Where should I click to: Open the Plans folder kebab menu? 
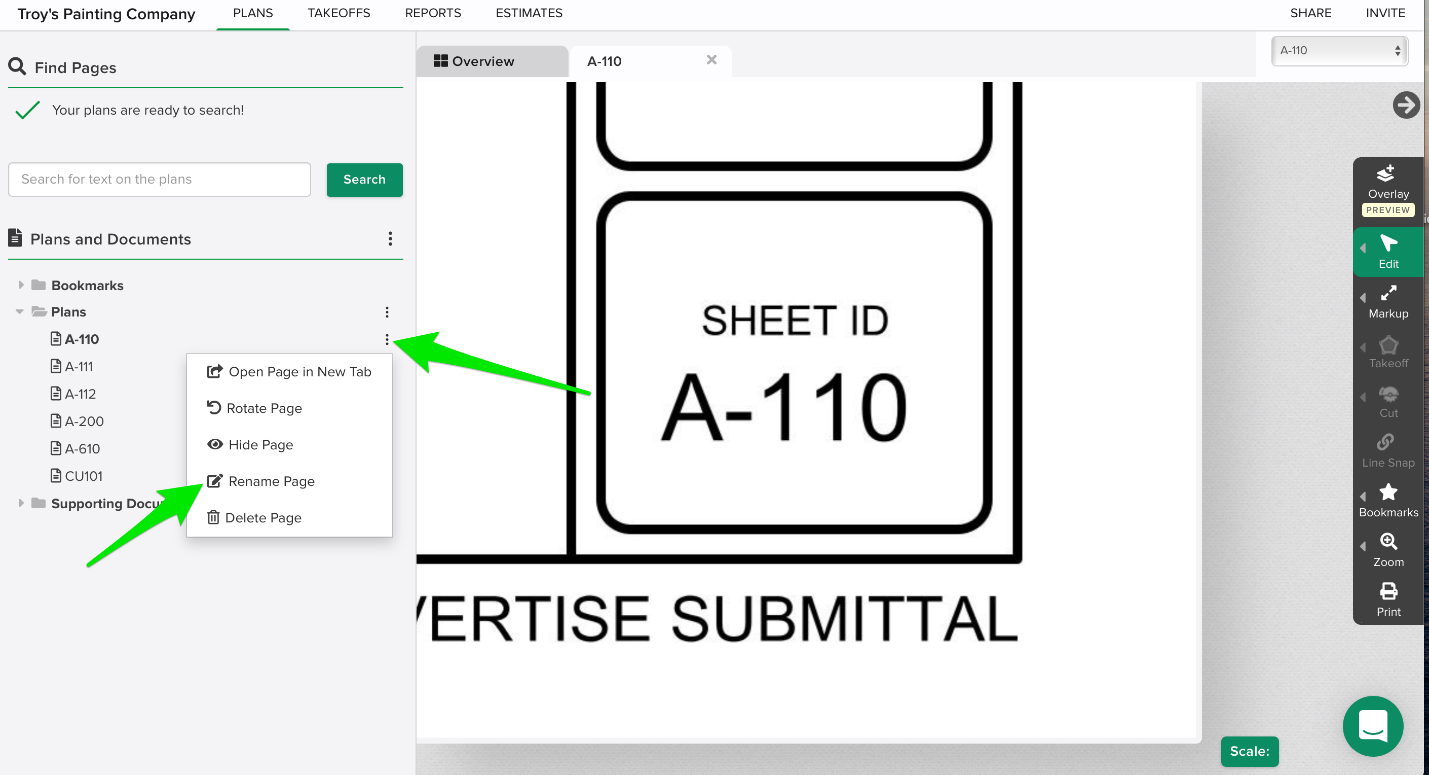387,312
